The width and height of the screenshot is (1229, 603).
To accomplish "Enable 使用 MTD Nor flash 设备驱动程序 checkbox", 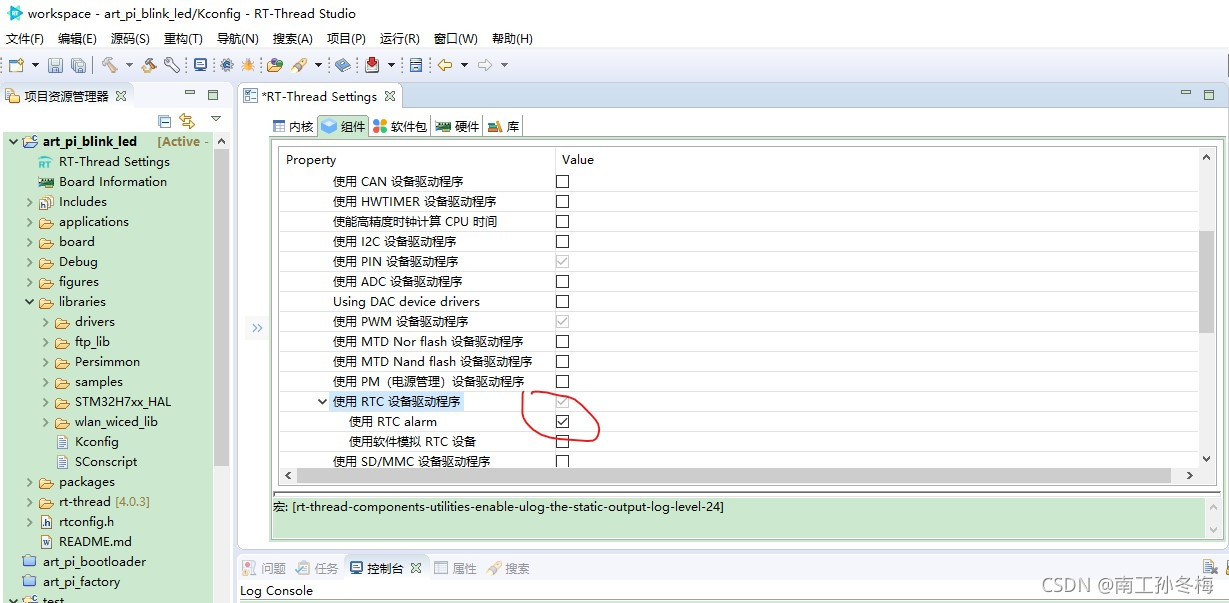I will 562,342.
